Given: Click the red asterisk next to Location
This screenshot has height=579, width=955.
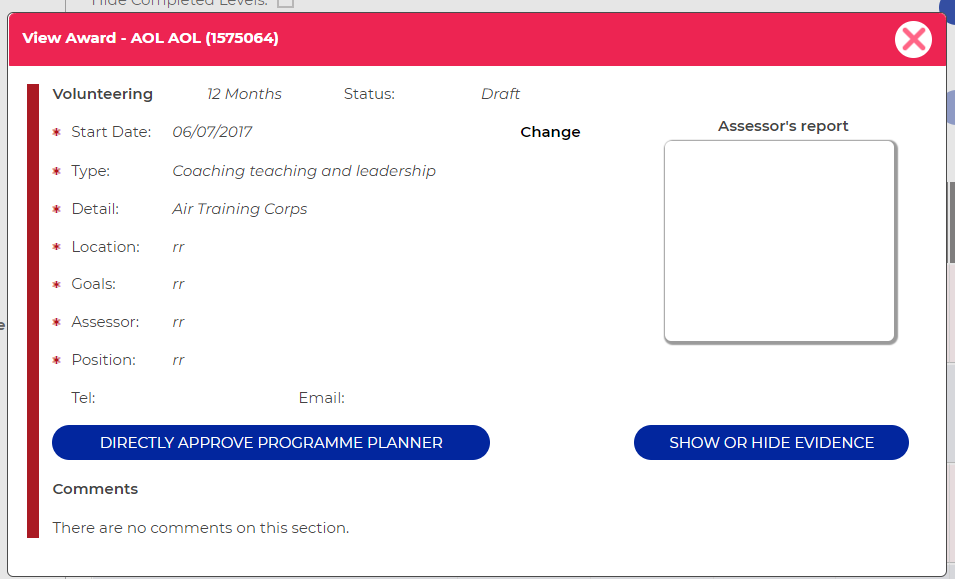Looking at the screenshot, I should coord(57,247).
